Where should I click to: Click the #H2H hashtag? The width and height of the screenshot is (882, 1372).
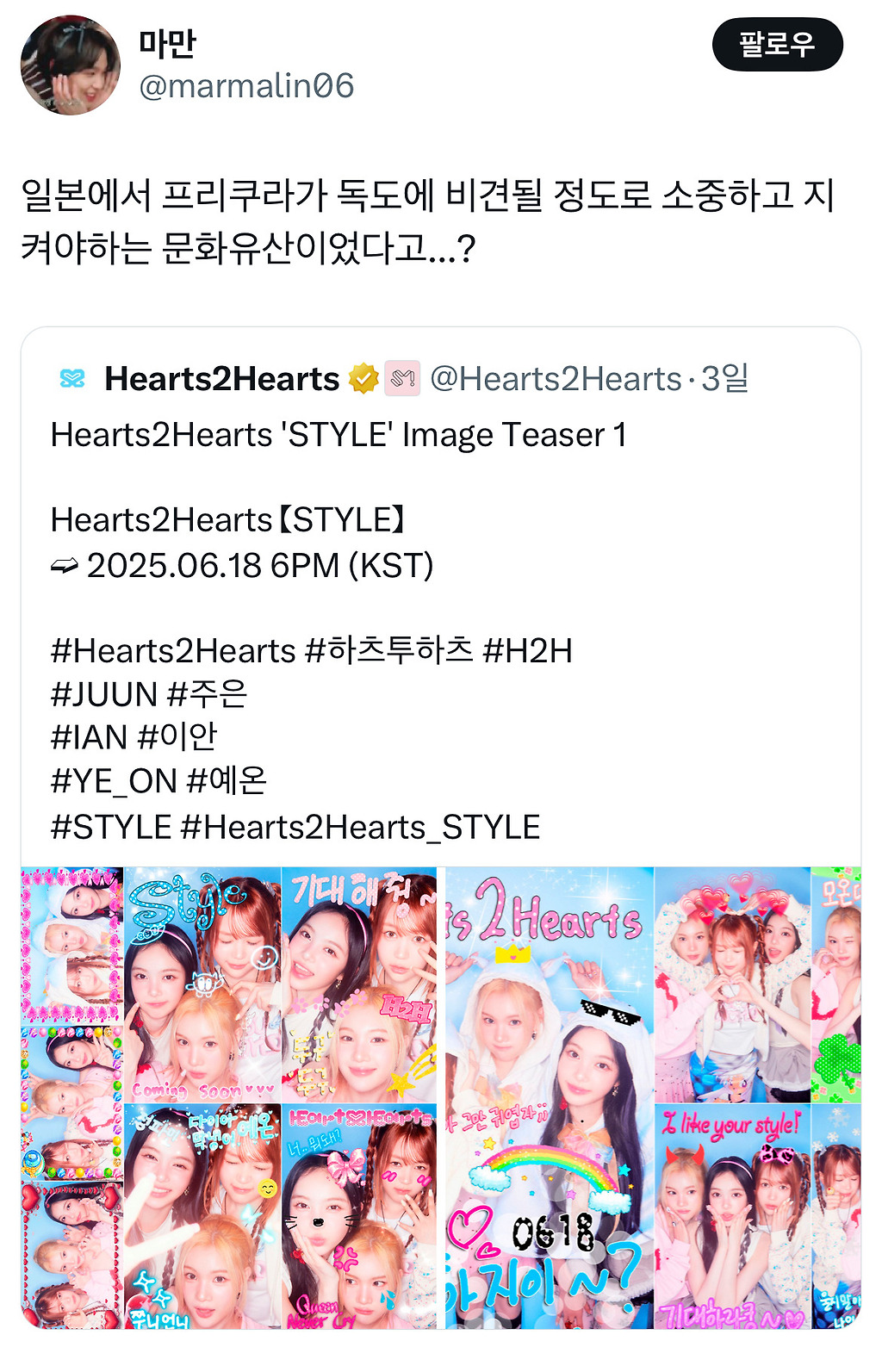coord(527,651)
